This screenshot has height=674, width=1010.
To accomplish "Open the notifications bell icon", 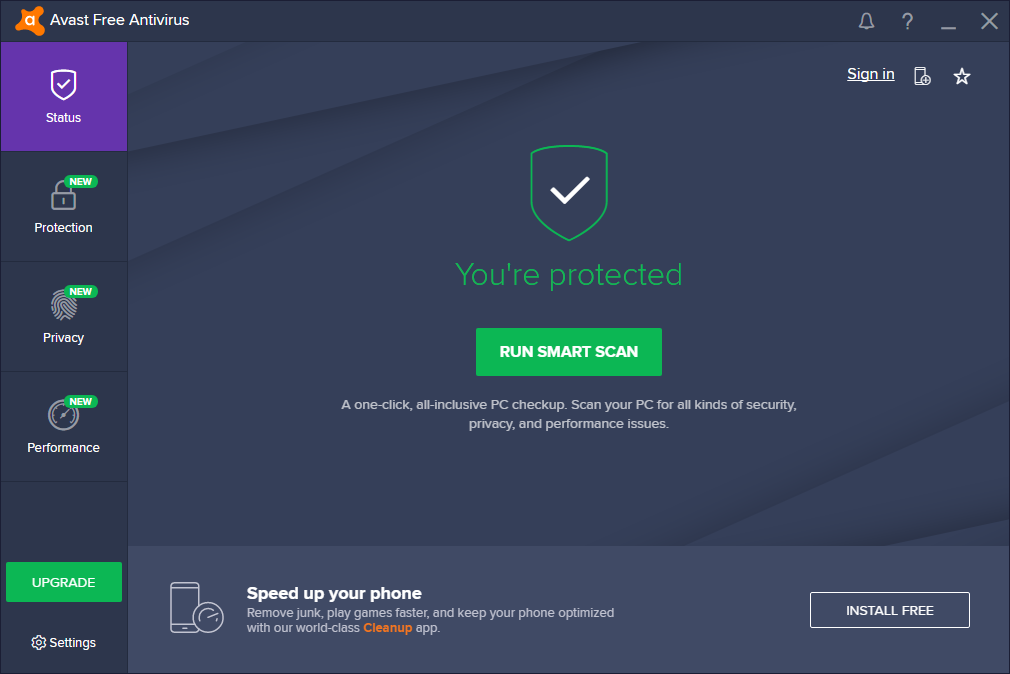I will click(x=866, y=21).
